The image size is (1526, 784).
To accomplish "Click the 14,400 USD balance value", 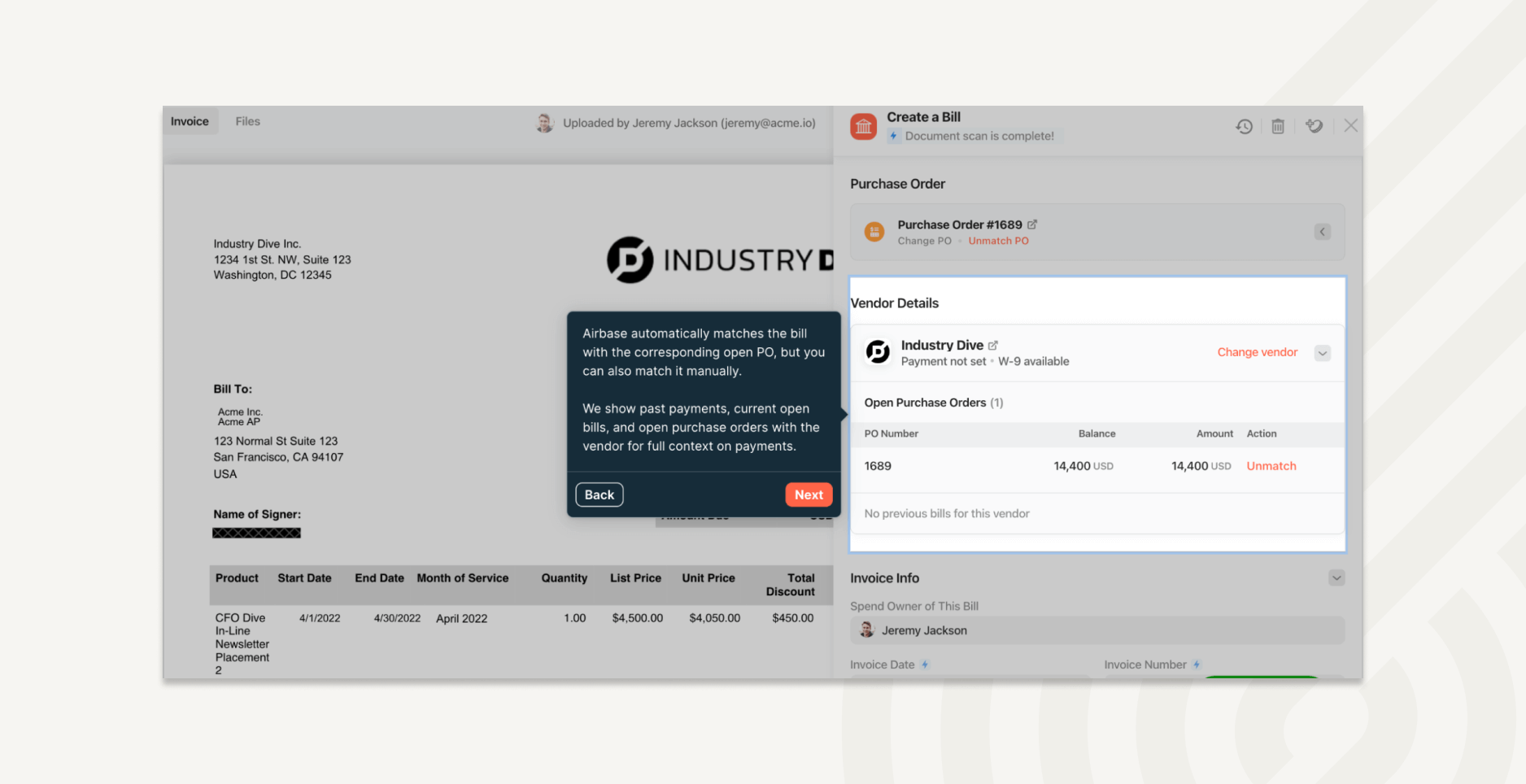I will [x=1083, y=466].
